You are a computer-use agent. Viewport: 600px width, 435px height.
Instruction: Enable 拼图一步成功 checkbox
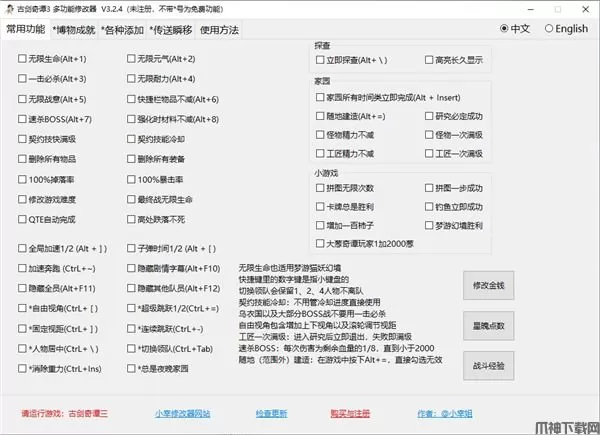(429, 188)
